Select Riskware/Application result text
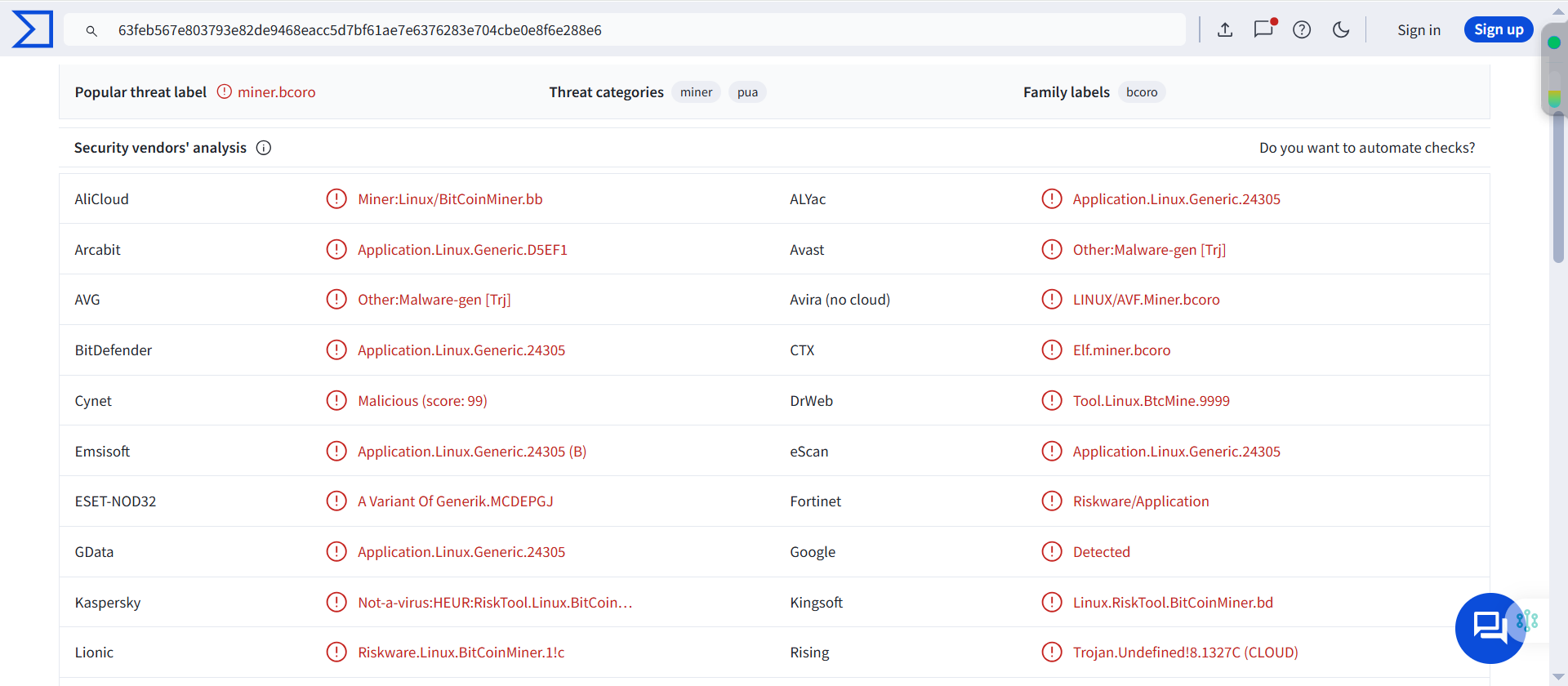 1141,501
